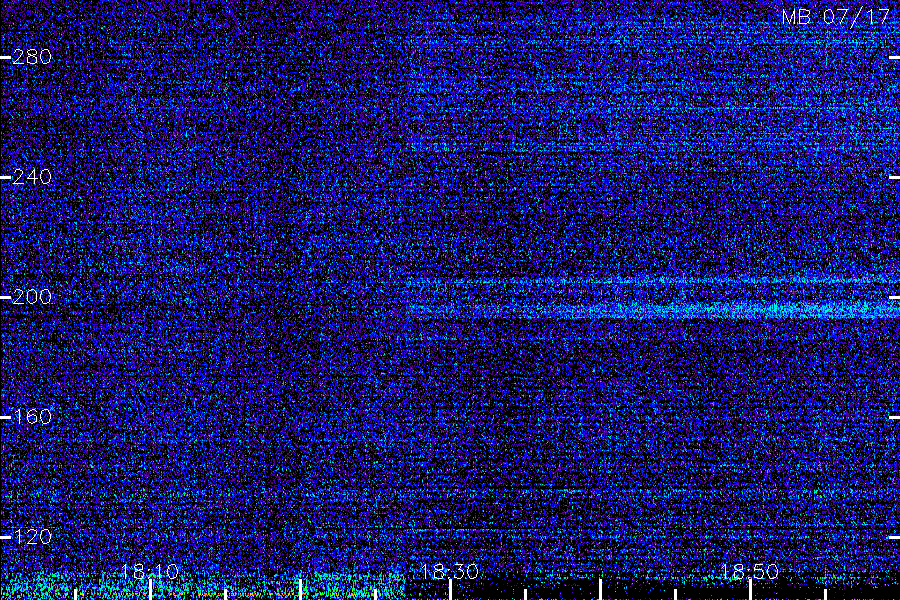Click the bright signal band below 200
The width and height of the screenshot is (900, 600).
click(x=653, y=311)
